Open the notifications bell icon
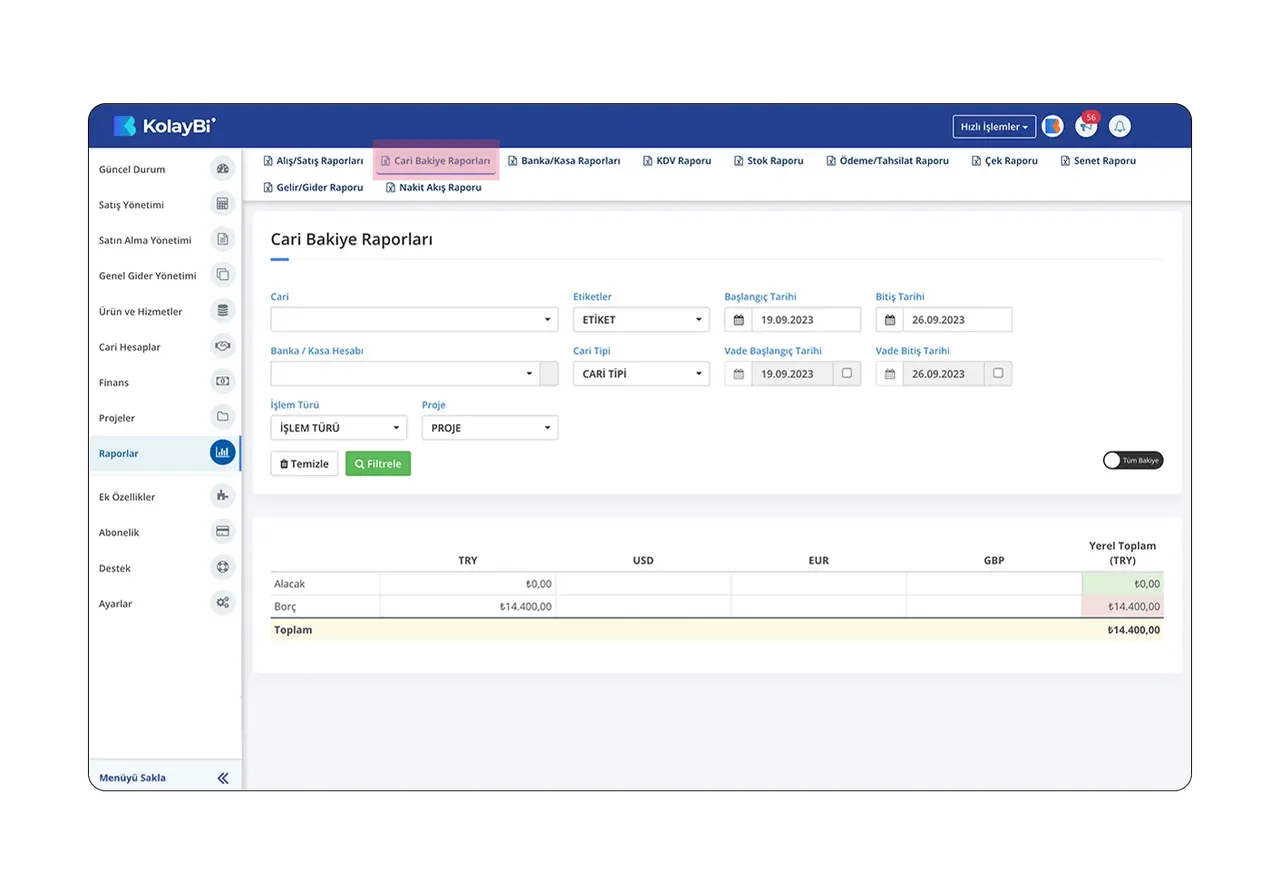 (1120, 127)
